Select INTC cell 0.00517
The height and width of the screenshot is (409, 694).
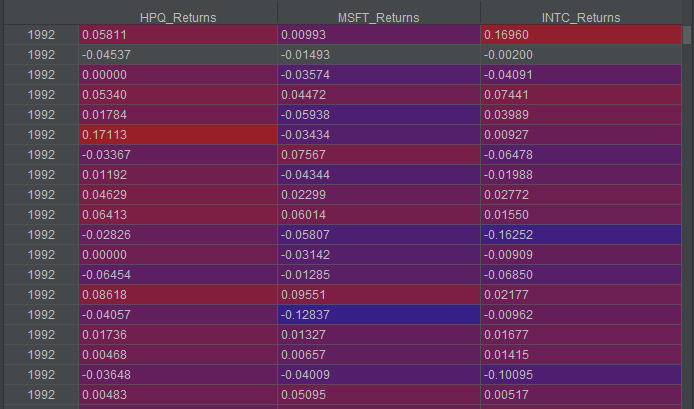(581, 395)
